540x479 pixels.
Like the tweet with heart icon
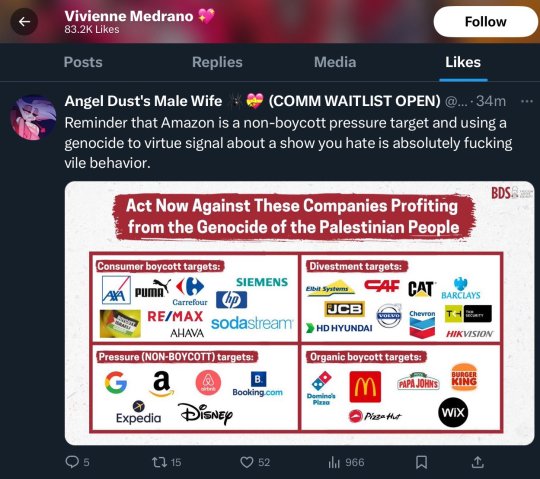(x=255, y=462)
